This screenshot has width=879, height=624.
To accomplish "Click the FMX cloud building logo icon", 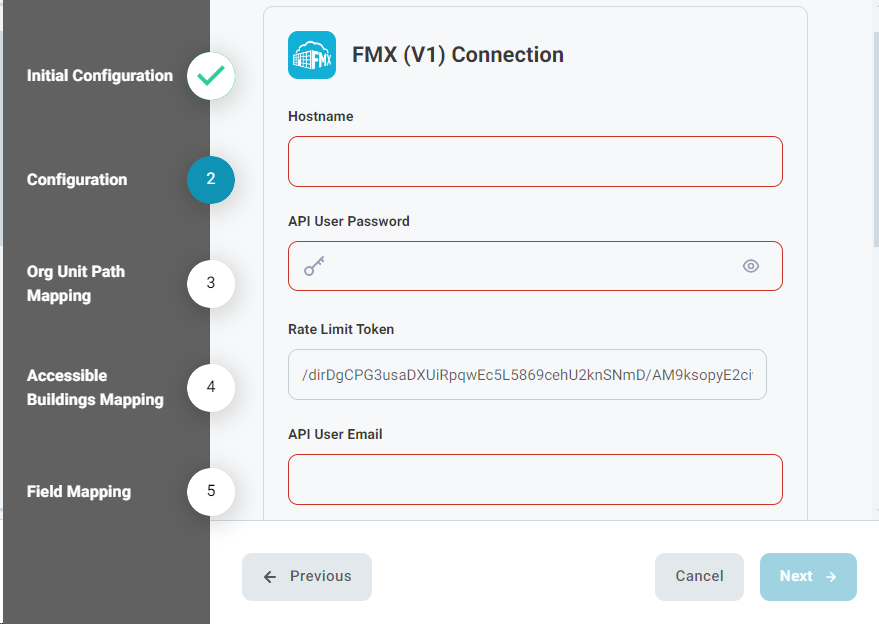I will [x=312, y=55].
